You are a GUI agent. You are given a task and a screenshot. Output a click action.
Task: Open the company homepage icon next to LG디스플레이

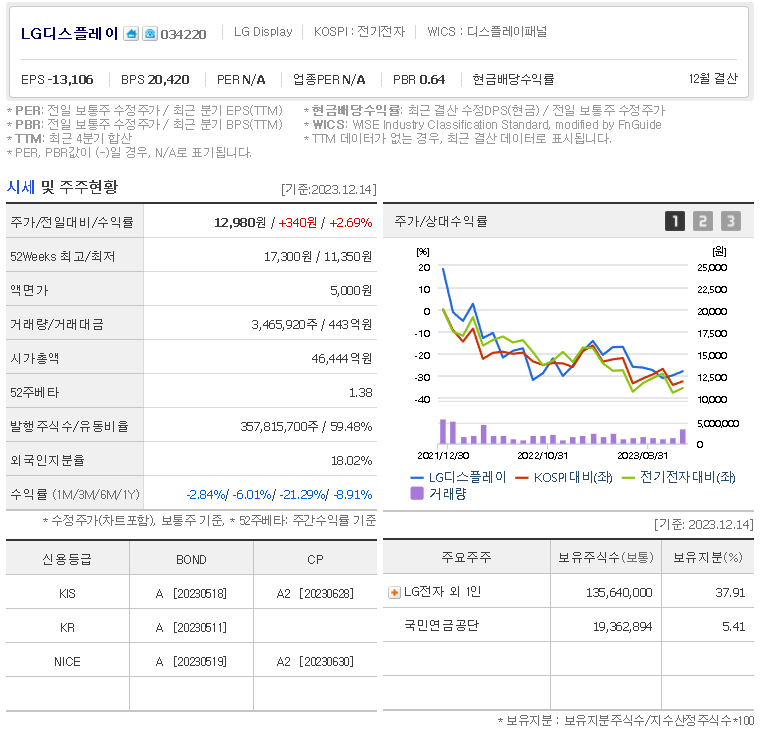coord(131,34)
